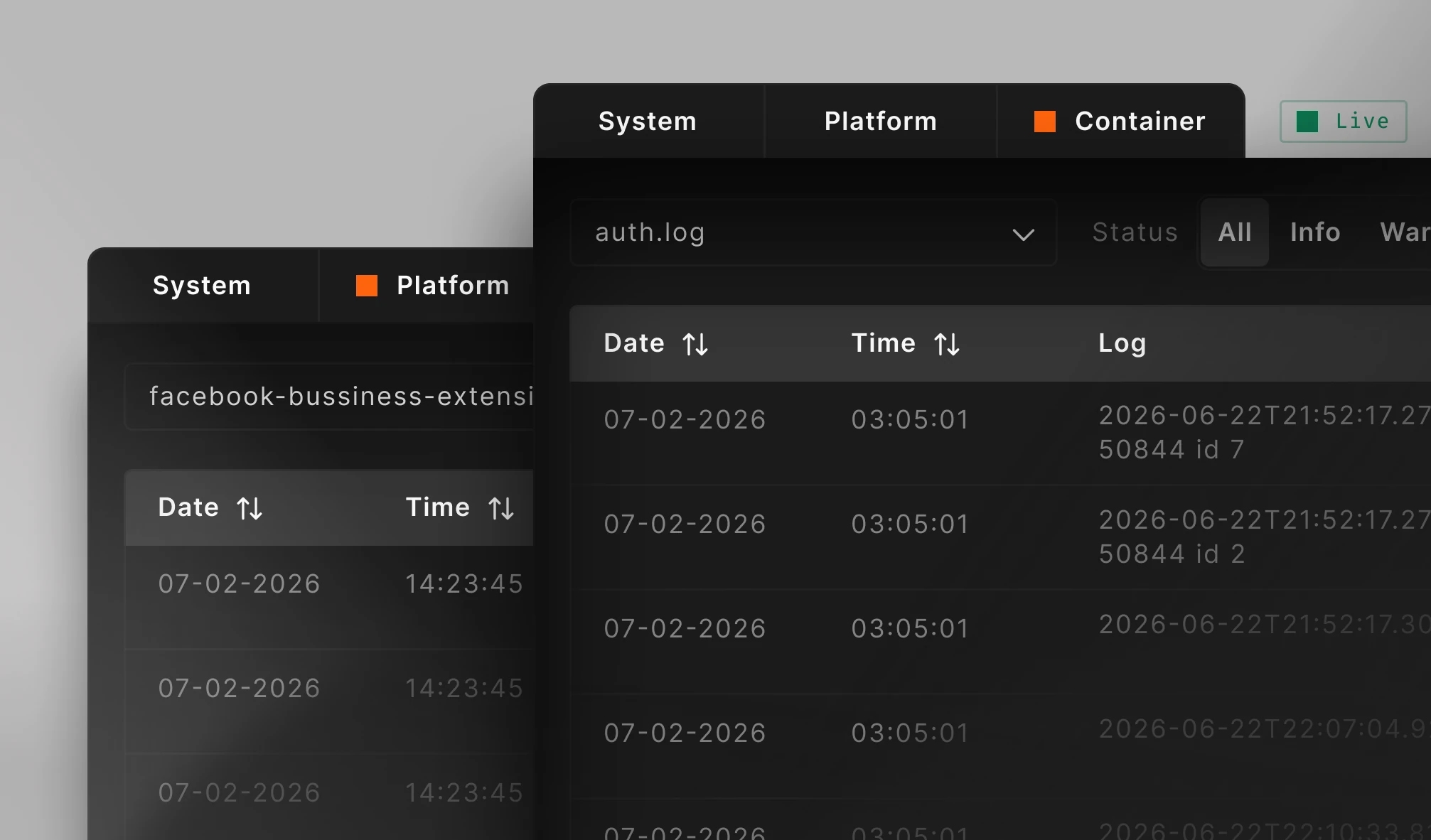Select the All status filter
Image resolution: width=1431 pixels, height=840 pixels.
pyautogui.click(x=1235, y=232)
